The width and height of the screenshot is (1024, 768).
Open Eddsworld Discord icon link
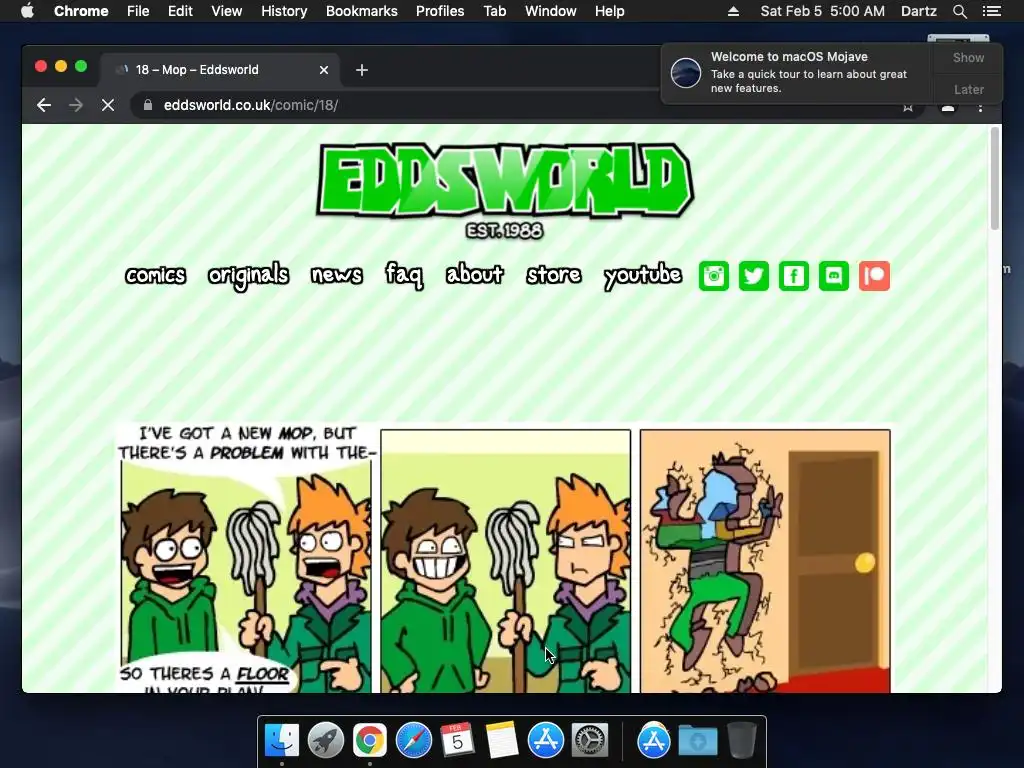pos(834,276)
